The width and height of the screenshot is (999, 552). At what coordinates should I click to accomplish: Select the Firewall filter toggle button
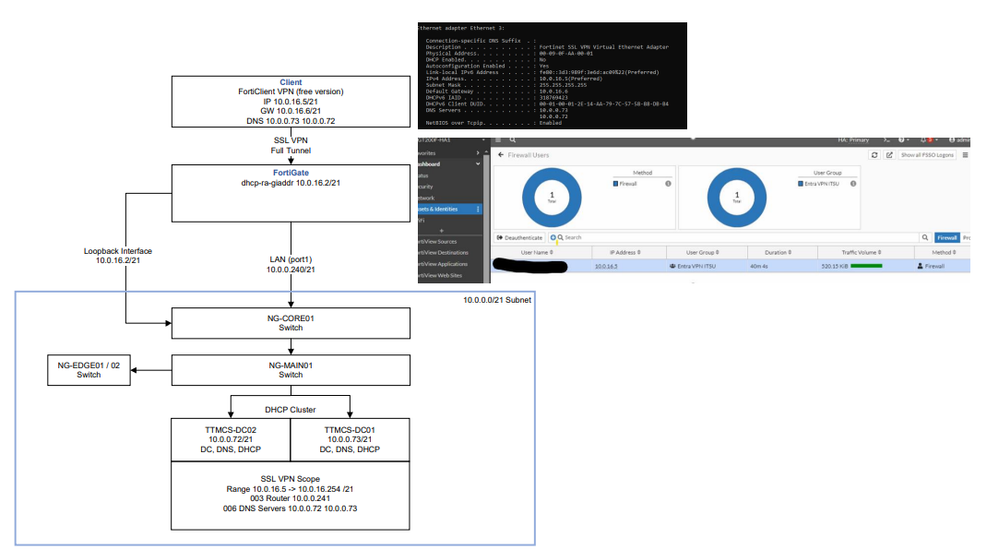click(x=947, y=237)
